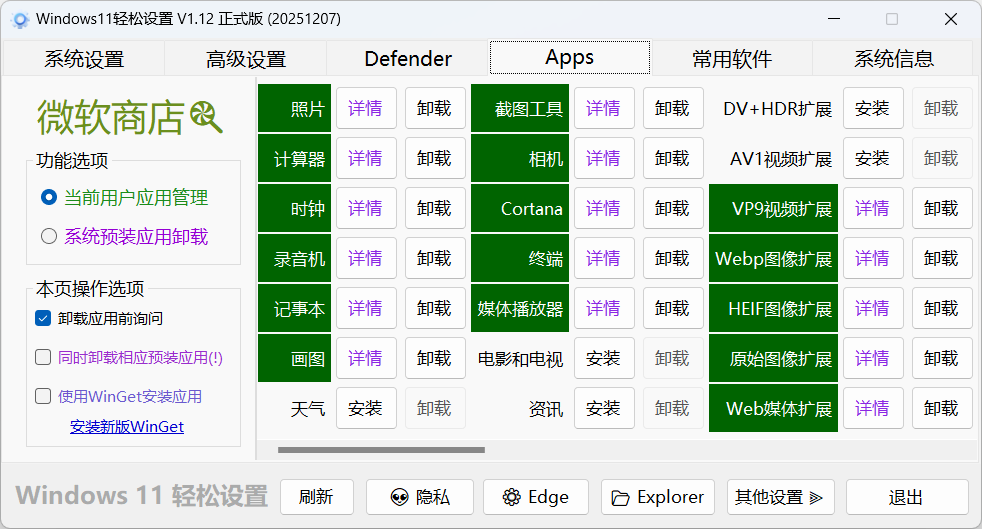This screenshot has height=529, width=982.
Task: Uninstall 媒体播放器
Action: [673, 309]
